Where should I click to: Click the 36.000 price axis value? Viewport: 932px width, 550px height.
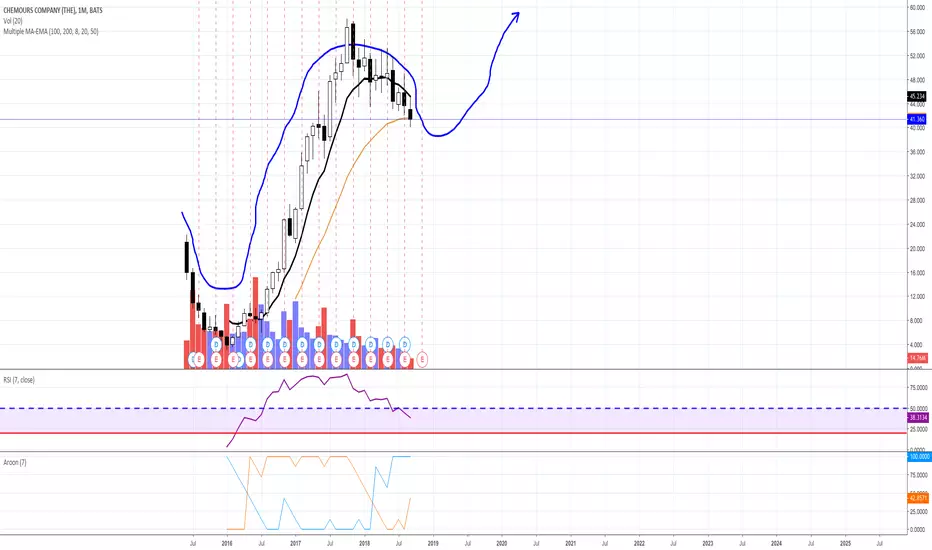pyautogui.click(x=917, y=152)
